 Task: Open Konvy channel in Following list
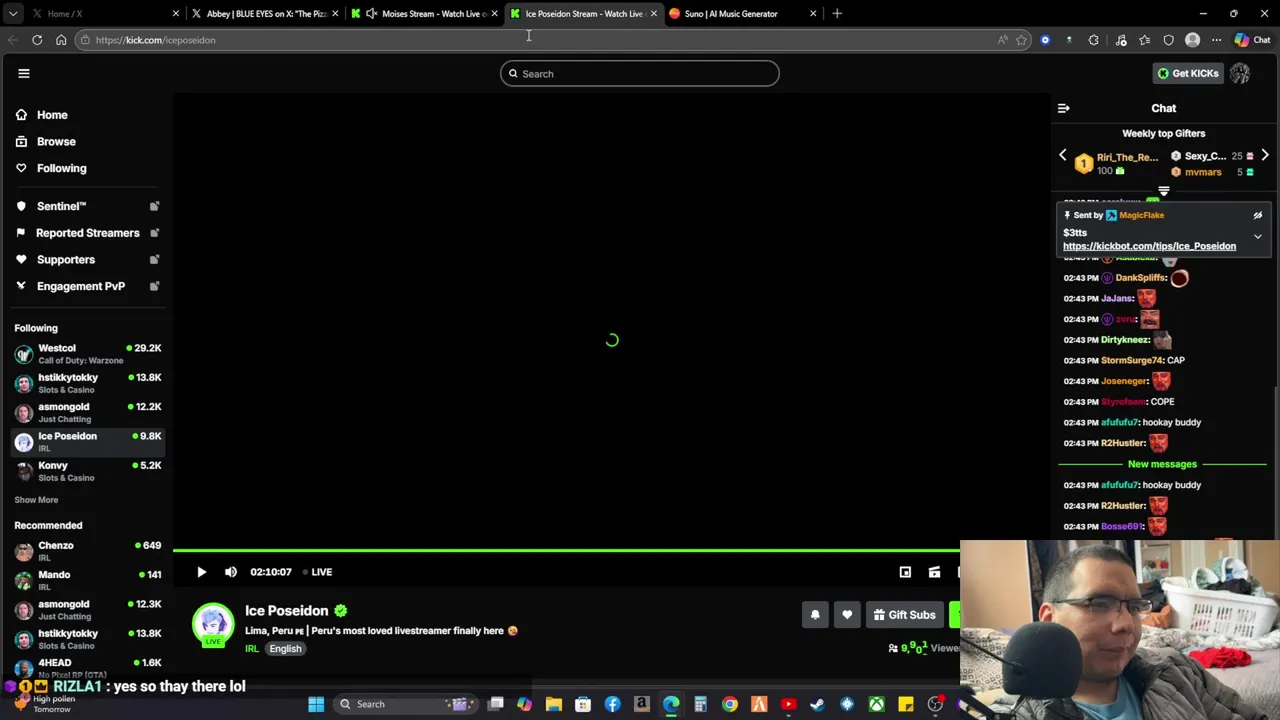[88, 471]
